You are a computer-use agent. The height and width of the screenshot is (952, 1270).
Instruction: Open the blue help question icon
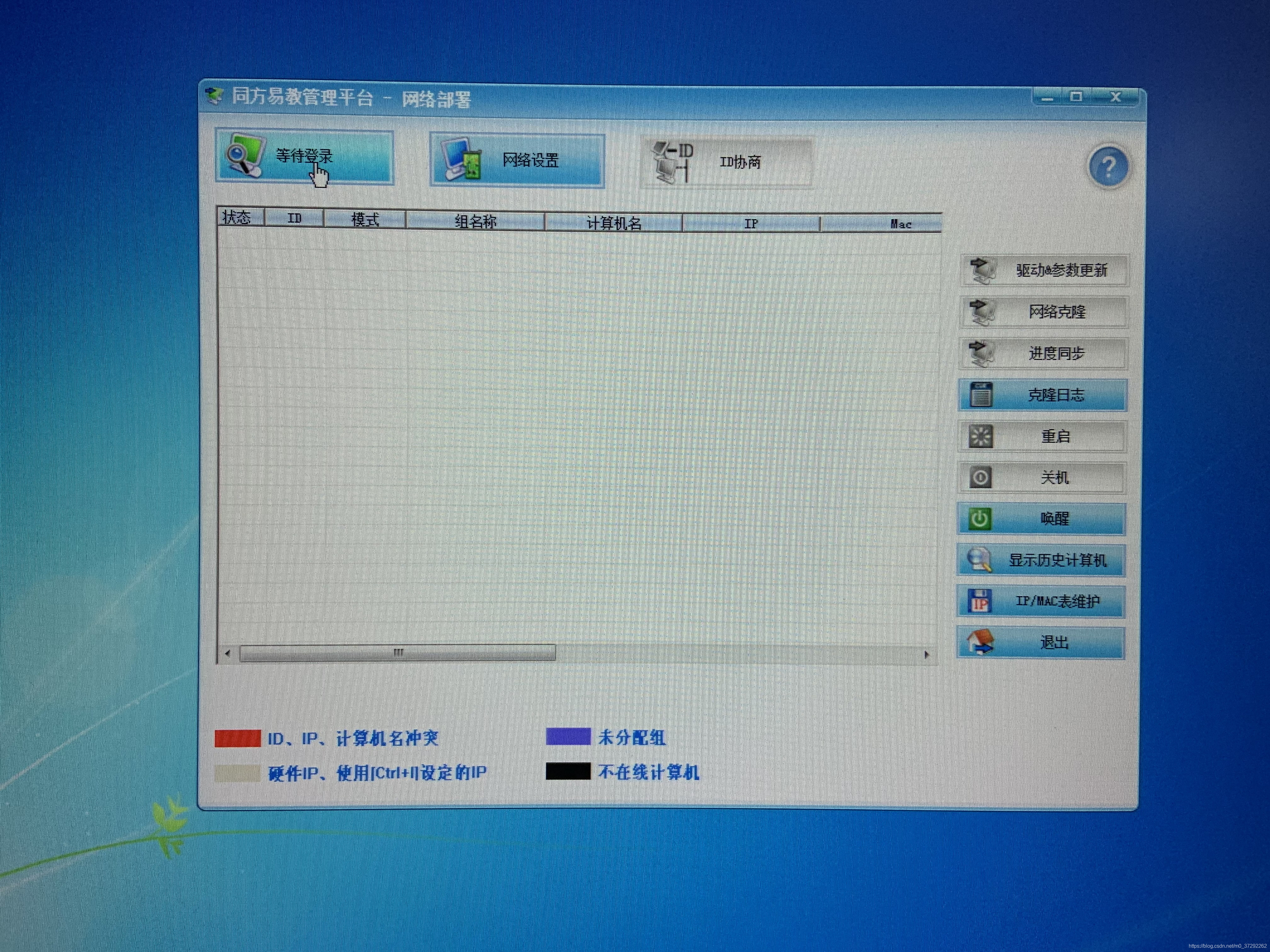(1108, 167)
